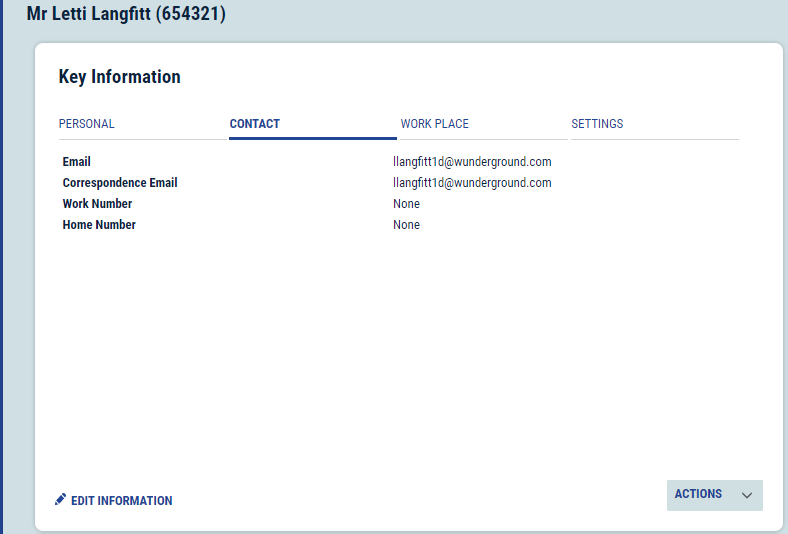Click the member number 654321 in title
The height and width of the screenshot is (534, 788).
point(191,14)
